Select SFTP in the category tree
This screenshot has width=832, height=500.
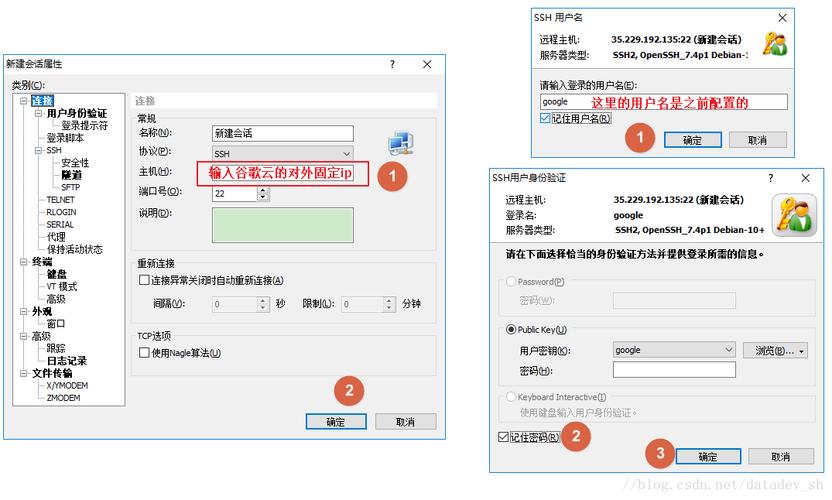coord(71,187)
